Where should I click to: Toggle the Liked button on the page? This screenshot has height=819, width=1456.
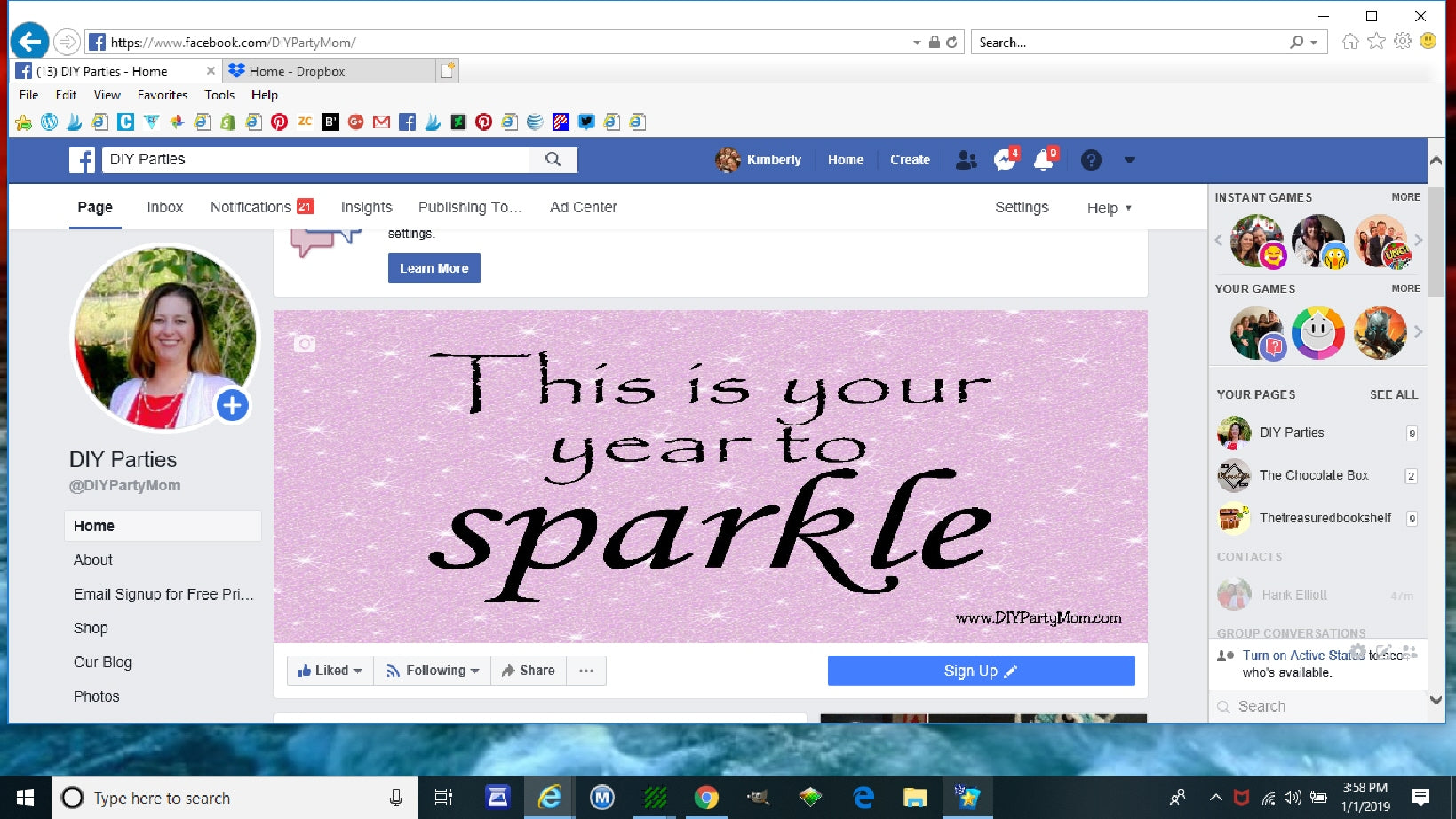point(330,671)
